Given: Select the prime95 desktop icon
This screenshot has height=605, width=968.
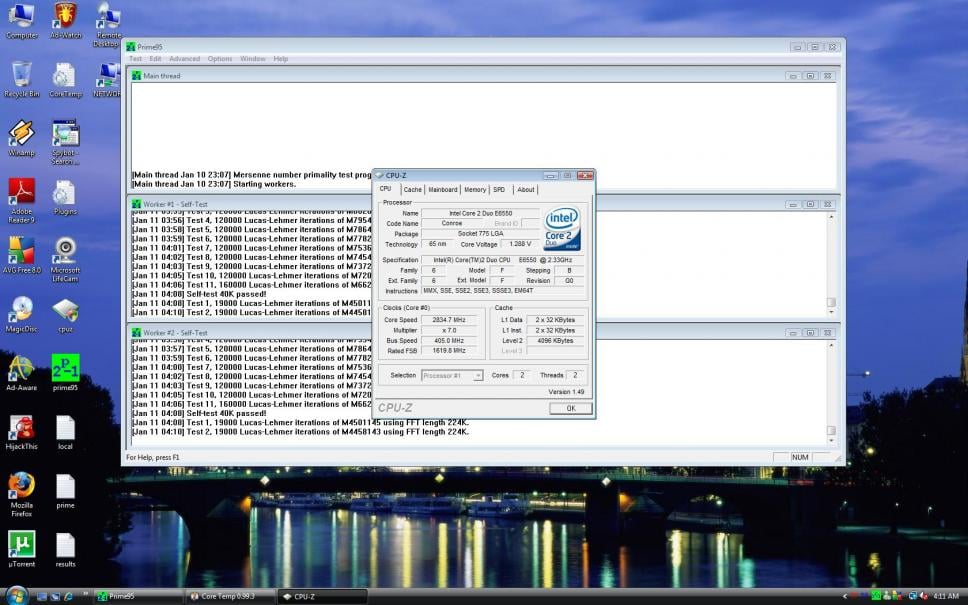Looking at the screenshot, I should pos(65,373).
